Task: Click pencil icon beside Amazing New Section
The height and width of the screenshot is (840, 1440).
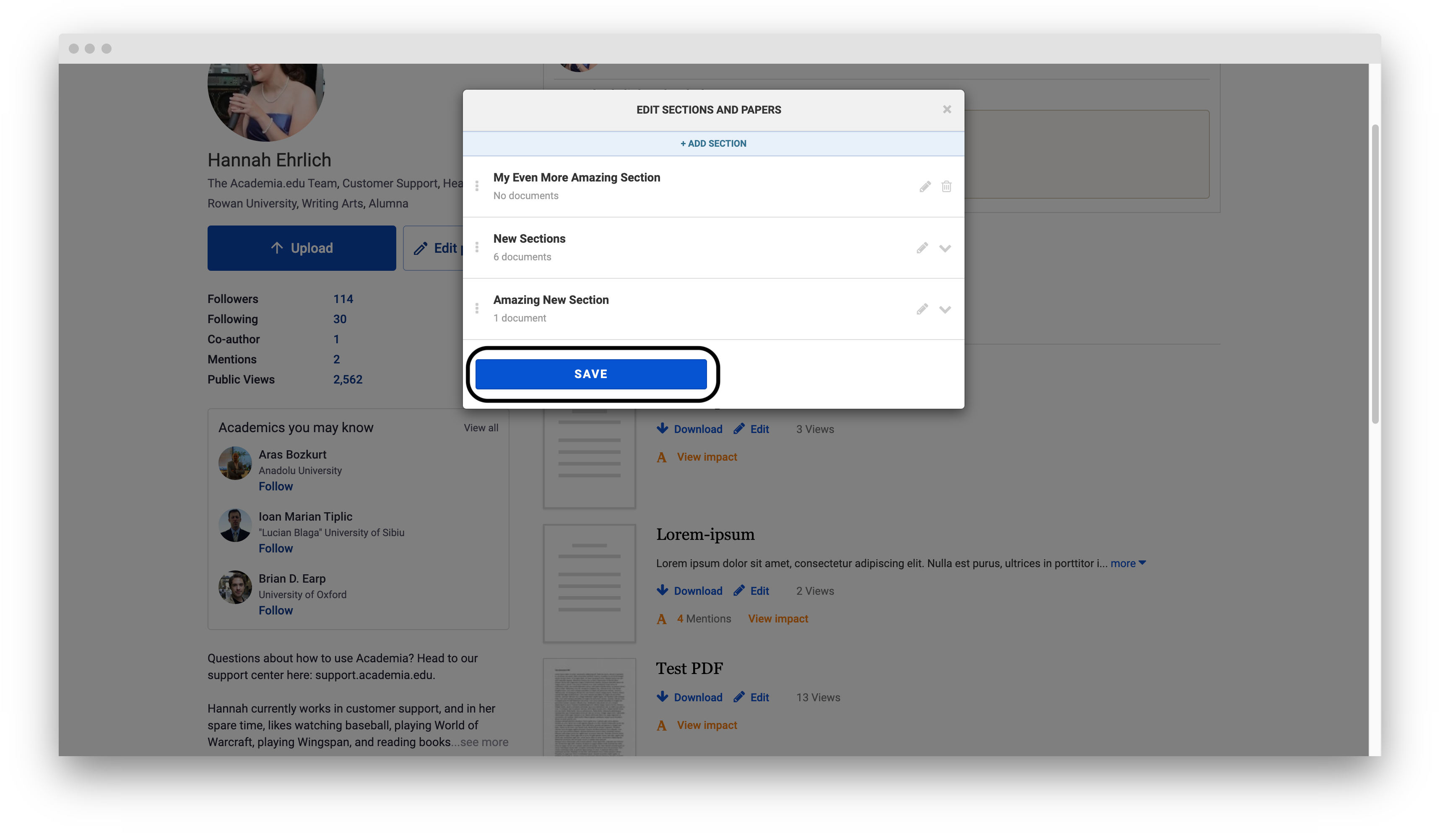Action: click(x=922, y=309)
